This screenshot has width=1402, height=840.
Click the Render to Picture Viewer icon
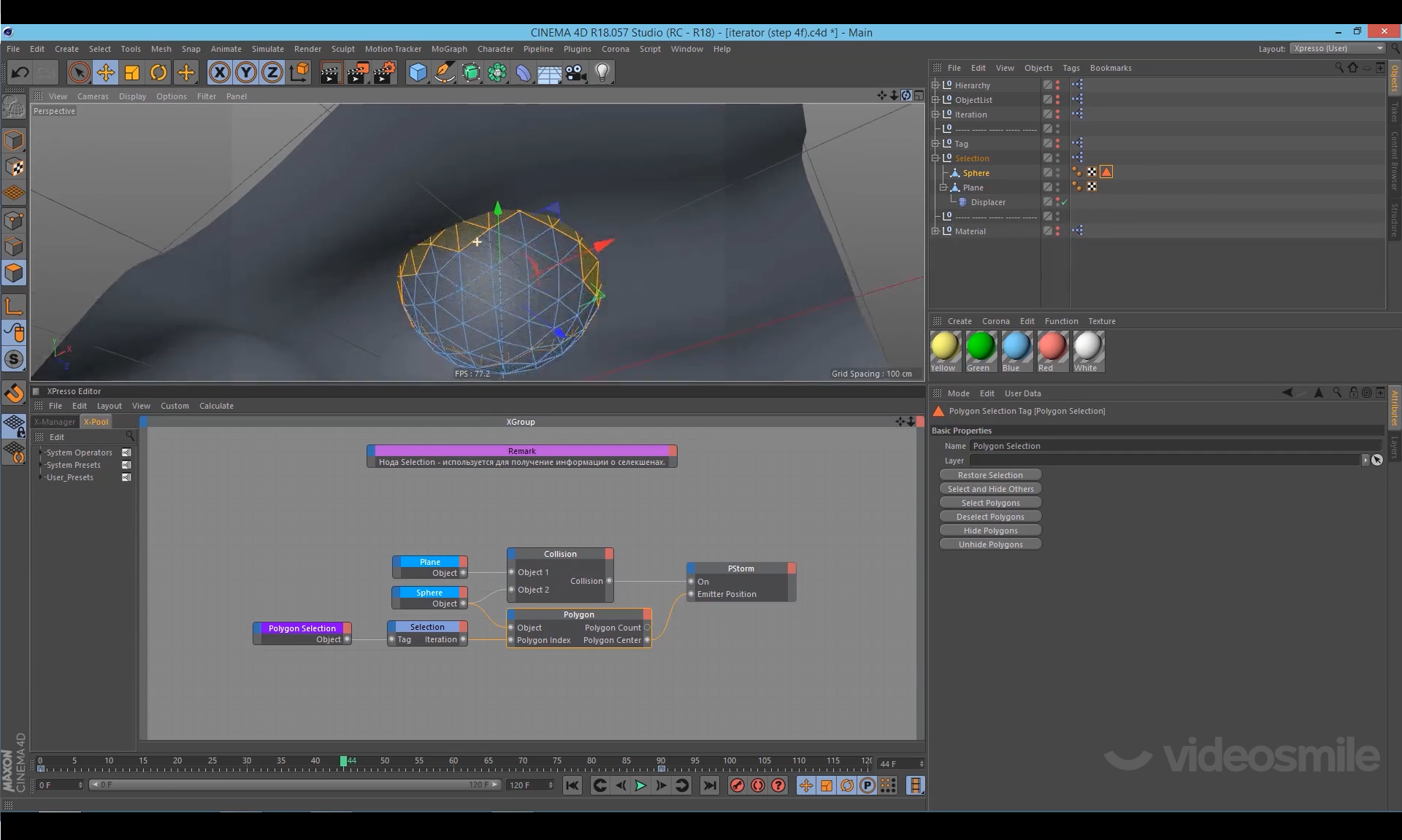pos(357,72)
